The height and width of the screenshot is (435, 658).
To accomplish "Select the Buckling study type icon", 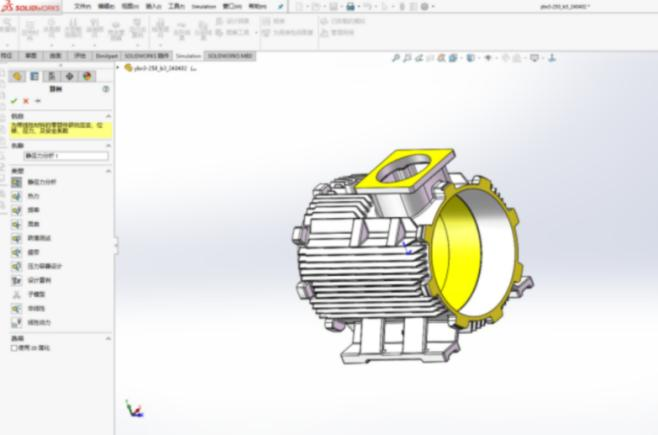I will point(16,224).
